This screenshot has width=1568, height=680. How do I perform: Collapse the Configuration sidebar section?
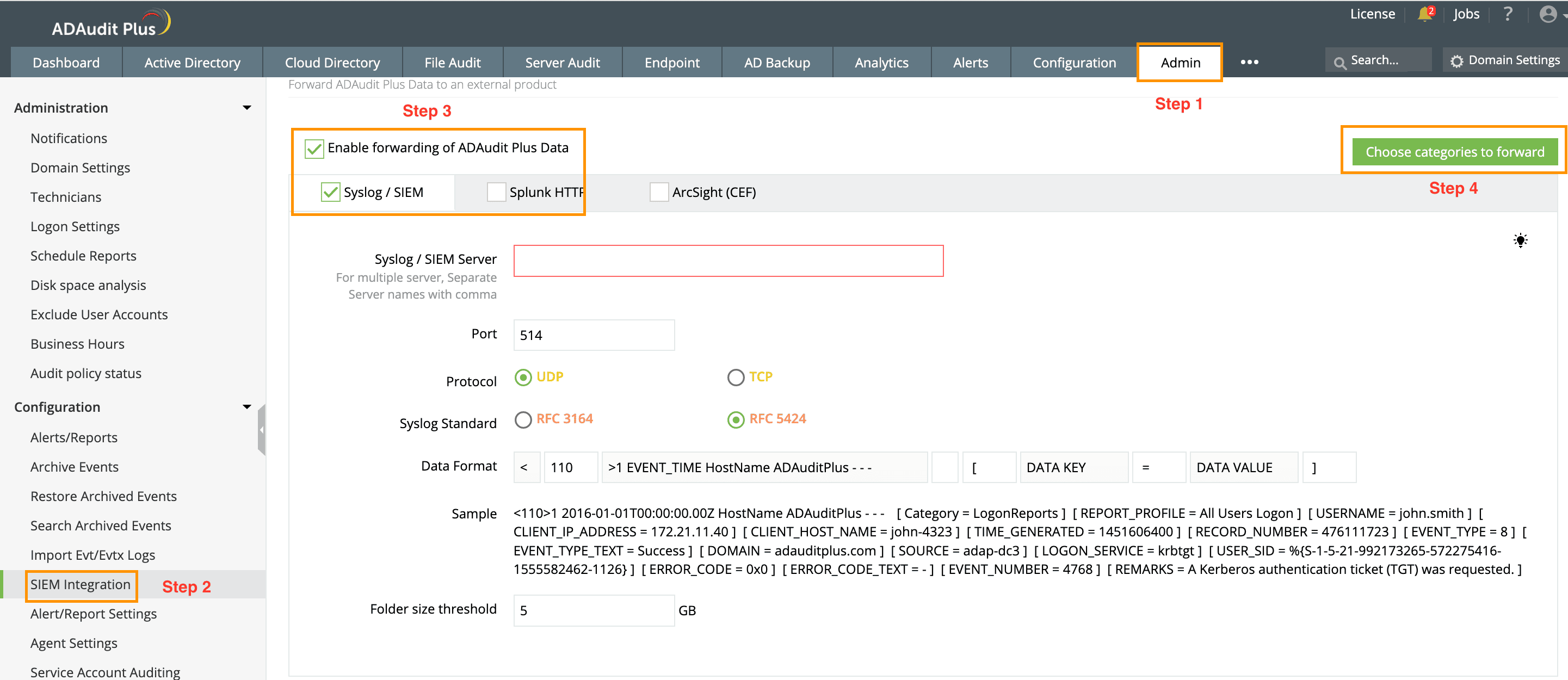(x=246, y=407)
